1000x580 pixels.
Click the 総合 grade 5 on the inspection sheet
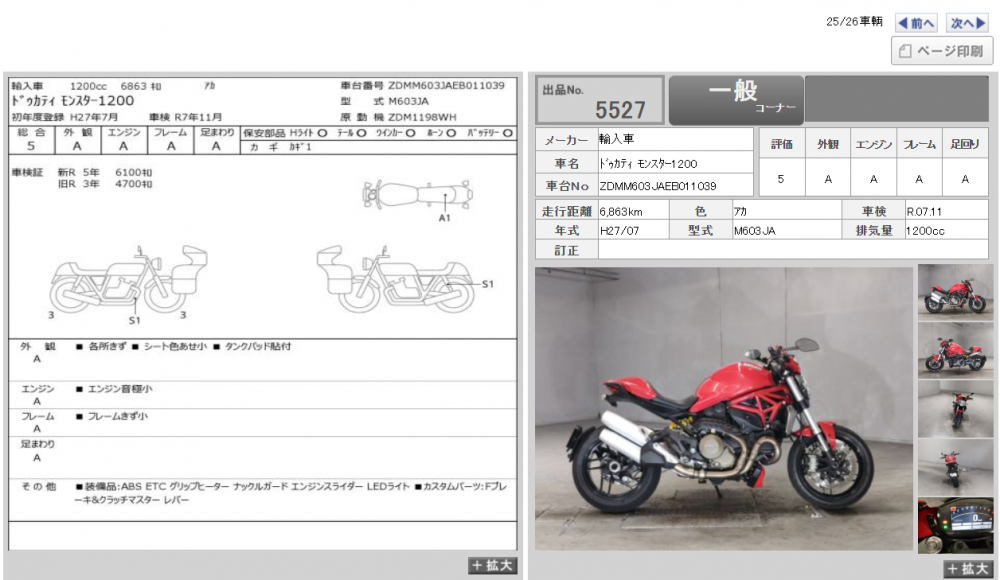[31, 146]
